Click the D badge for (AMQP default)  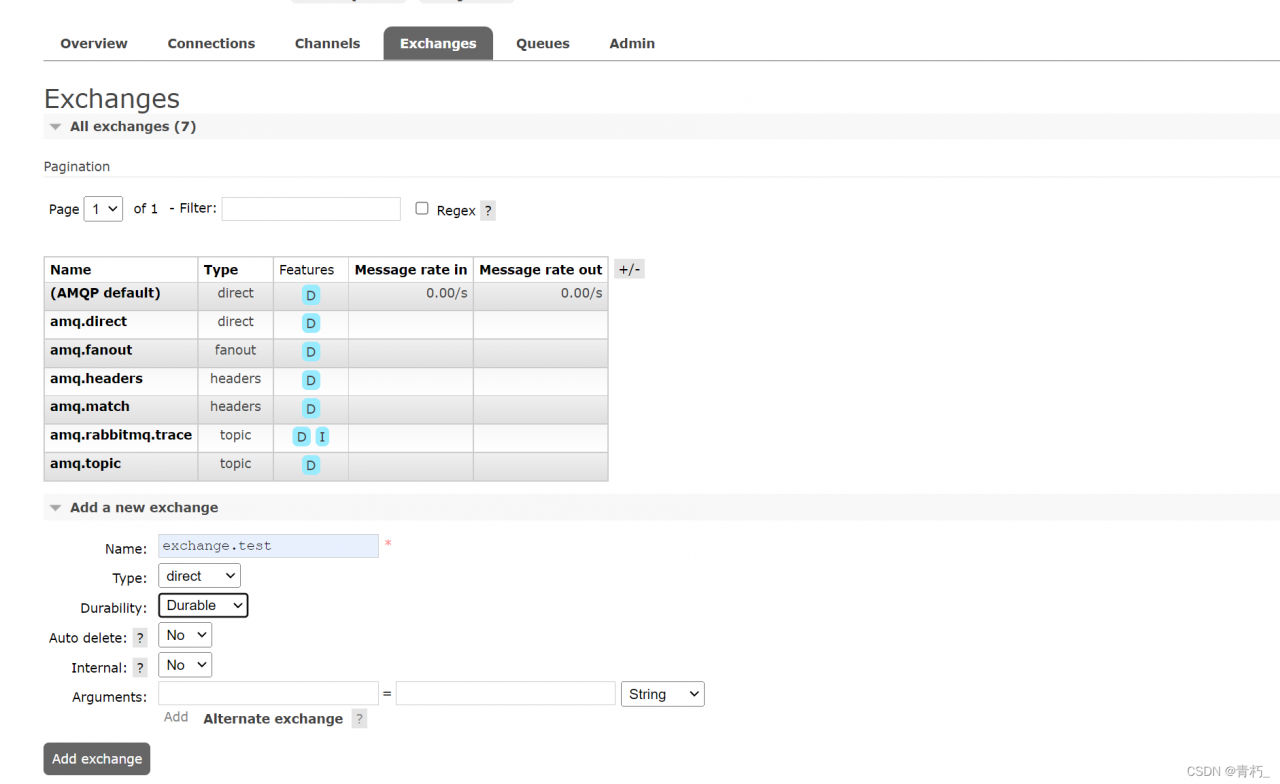311,295
